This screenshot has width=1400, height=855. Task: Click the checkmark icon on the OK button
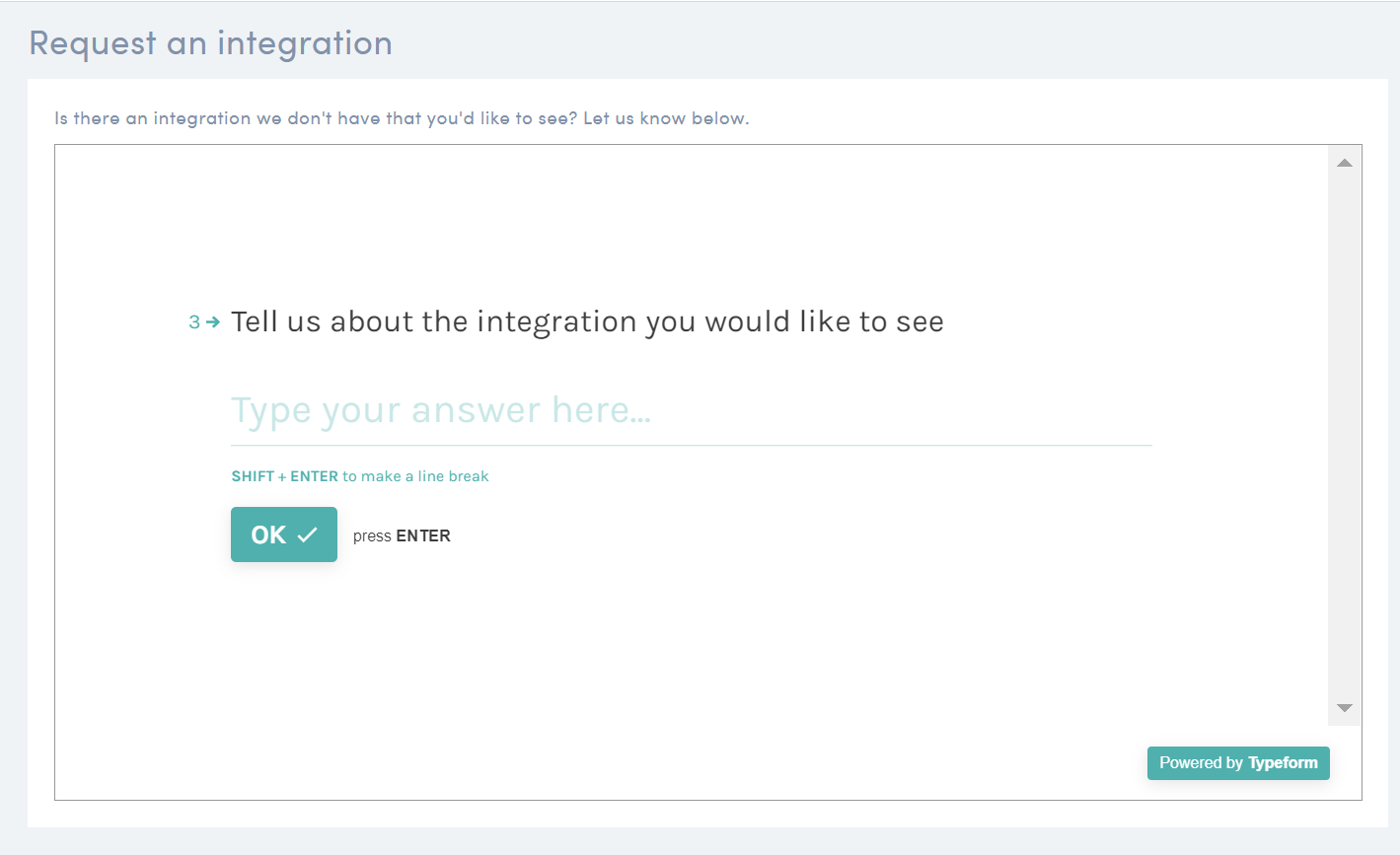coord(308,534)
